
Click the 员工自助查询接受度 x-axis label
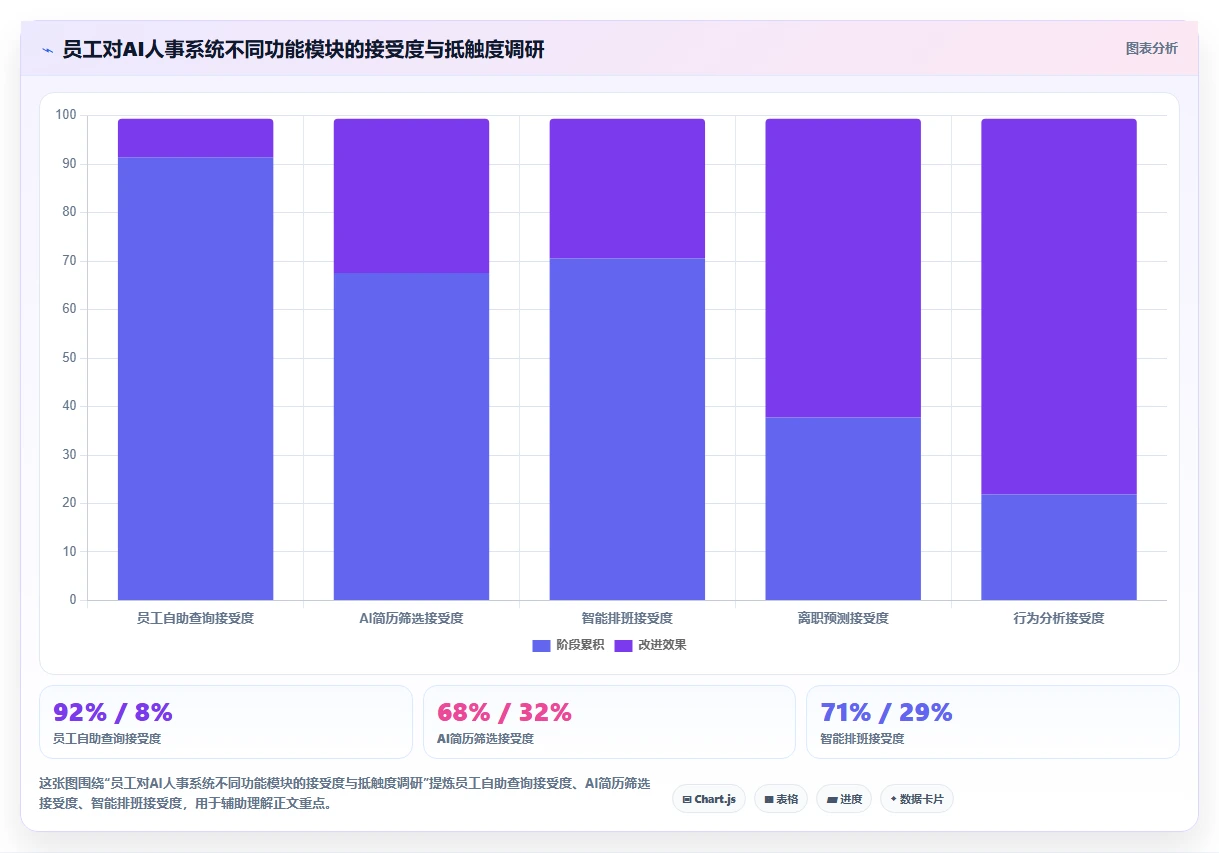click(x=195, y=619)
